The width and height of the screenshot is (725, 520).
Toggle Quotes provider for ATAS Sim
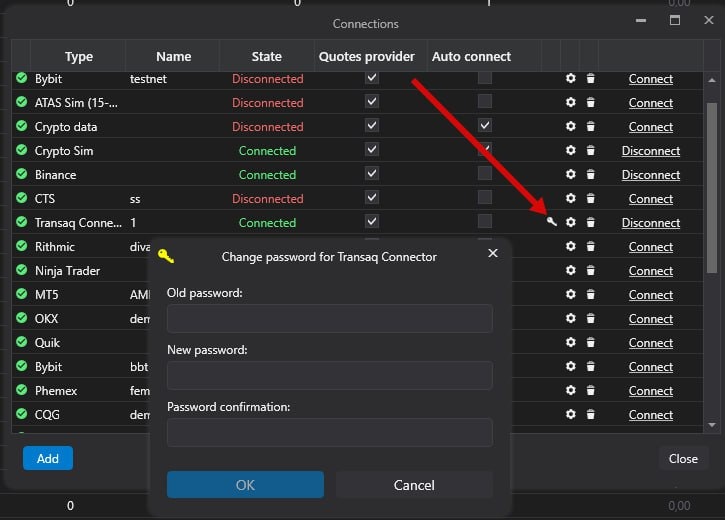pyautogui.click(x=372, y=101)
